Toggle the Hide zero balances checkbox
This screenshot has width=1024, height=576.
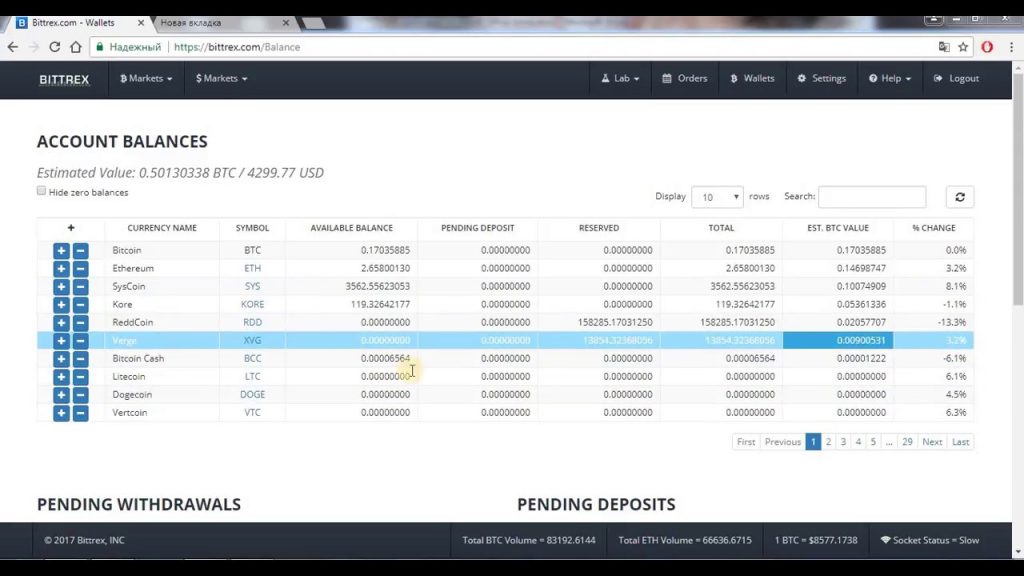[x=42, y=191]
